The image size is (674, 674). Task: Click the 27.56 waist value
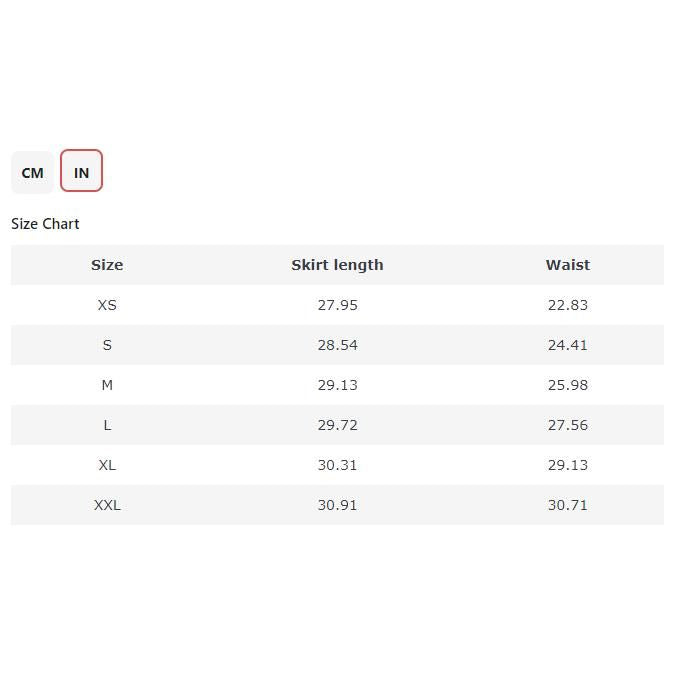click(x=567, y=425)
